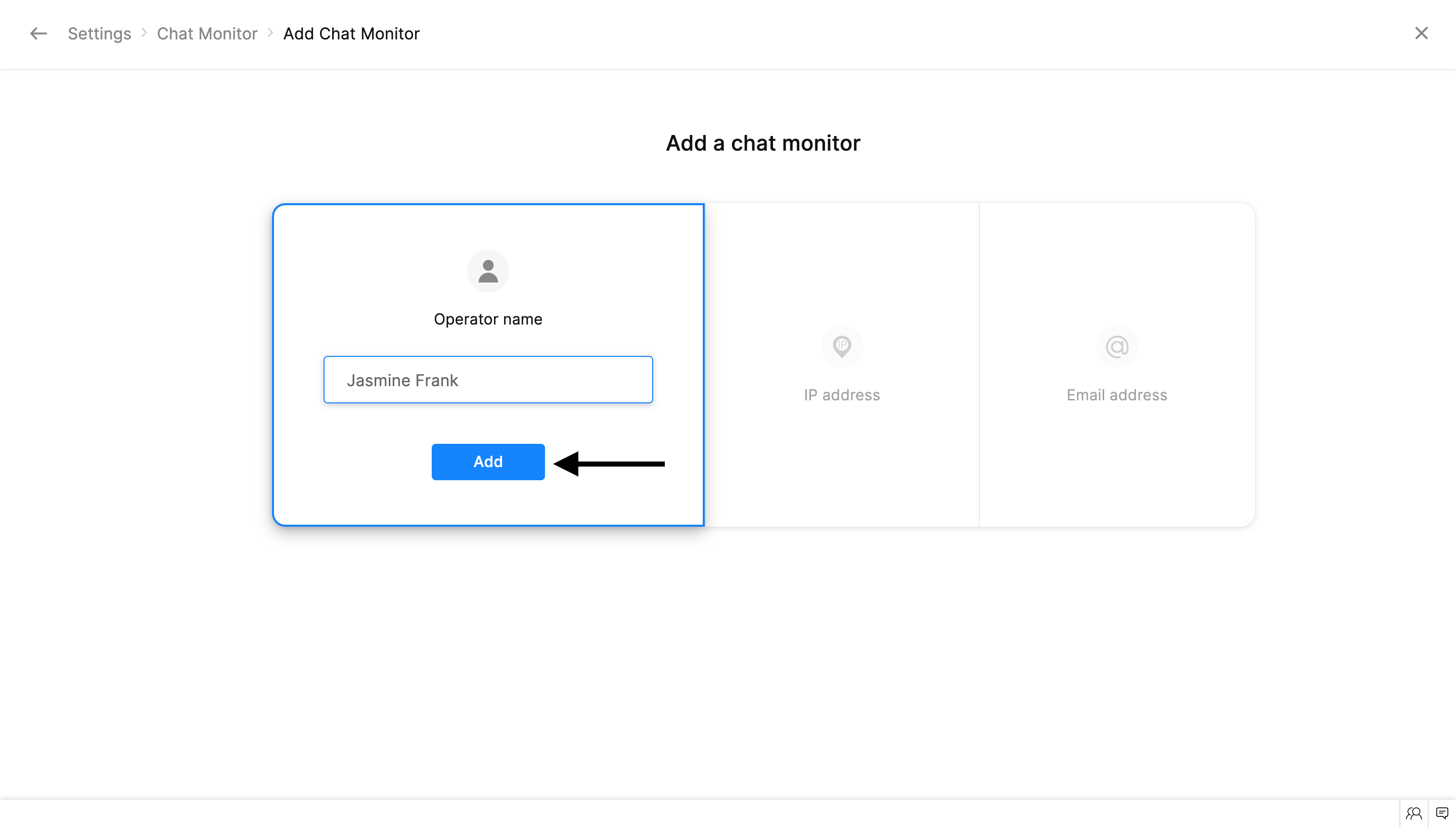Select the Email address @ icon
The height and width of the screenshot is (828, 1456).
pos(1116,346)
